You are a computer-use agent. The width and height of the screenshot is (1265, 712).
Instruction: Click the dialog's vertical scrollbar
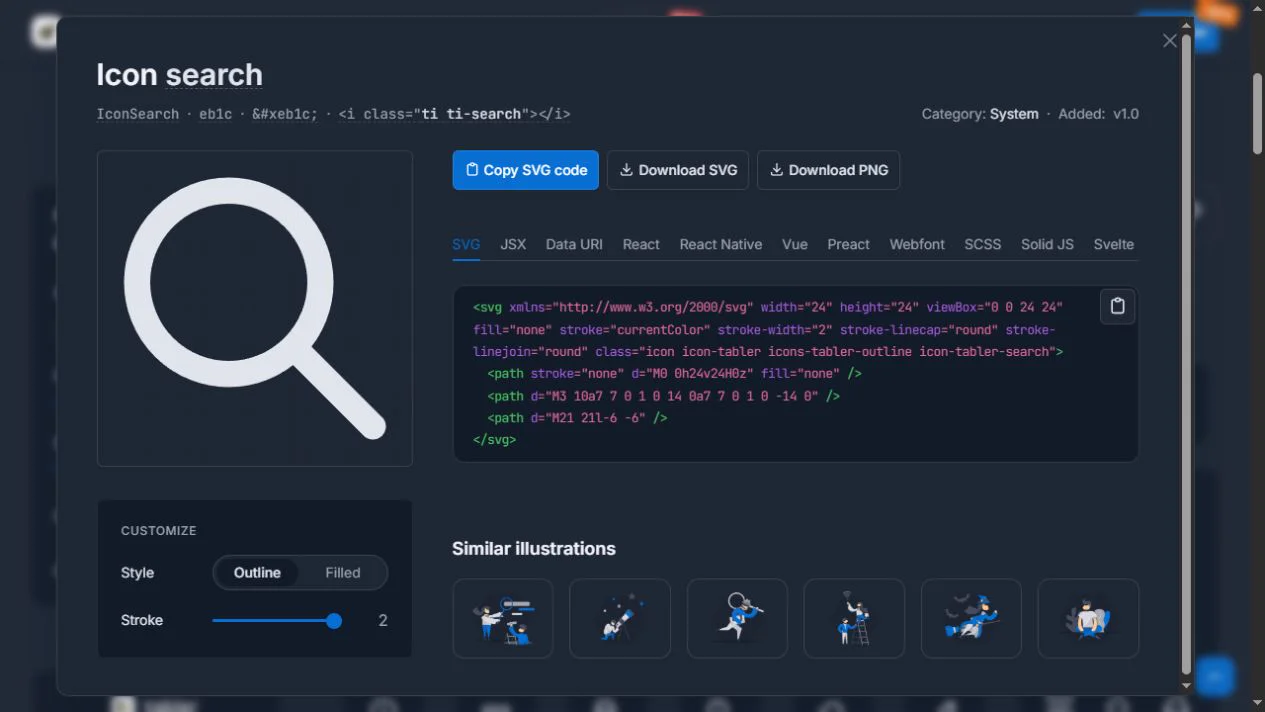point(1186,355)
